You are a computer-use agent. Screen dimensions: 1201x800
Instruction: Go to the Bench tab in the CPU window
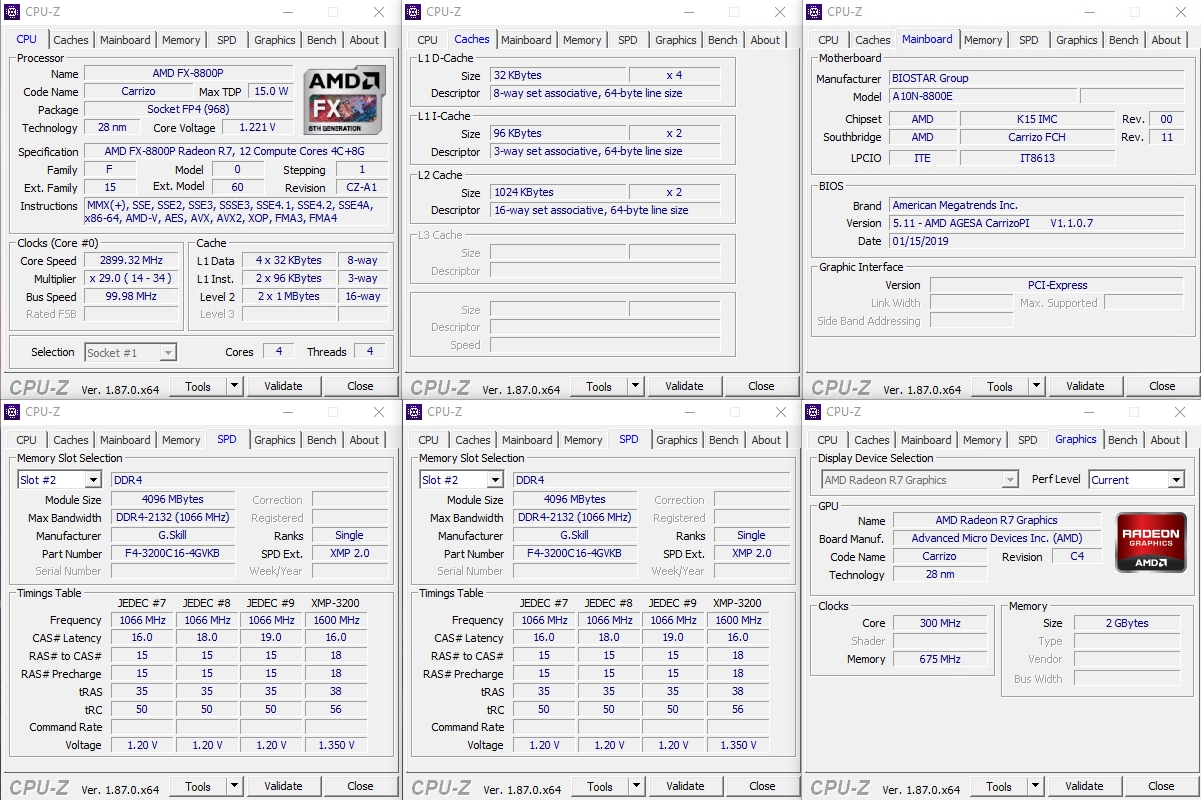coord(322,40)
